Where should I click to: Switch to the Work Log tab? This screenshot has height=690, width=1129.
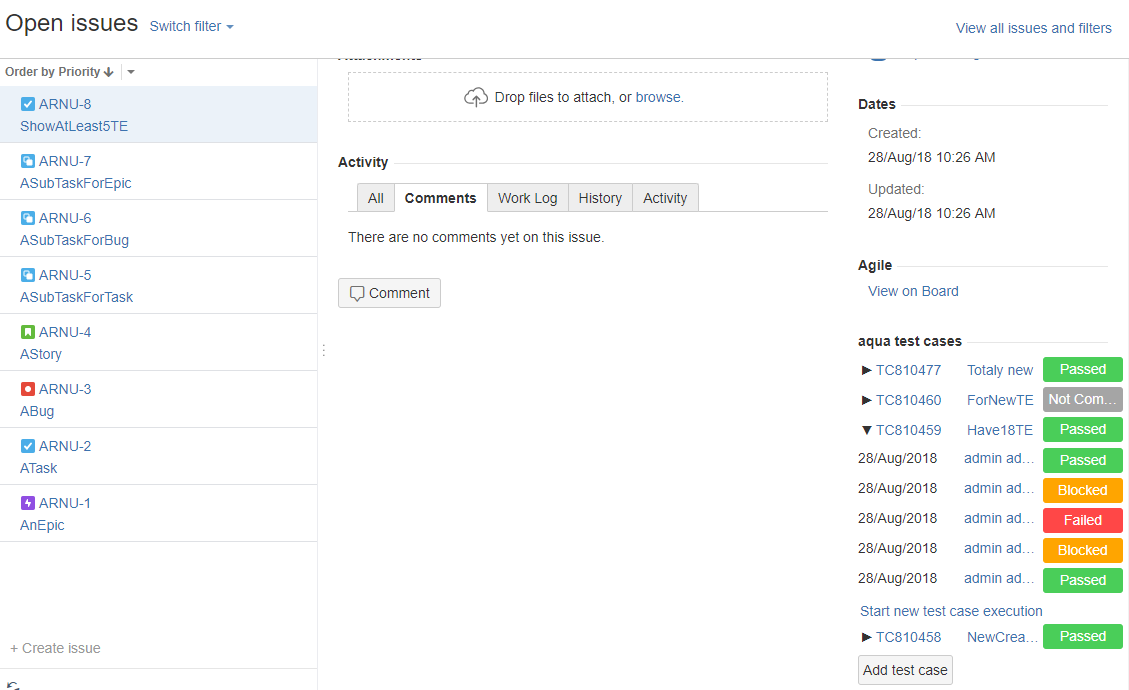(x=527, y=198)
